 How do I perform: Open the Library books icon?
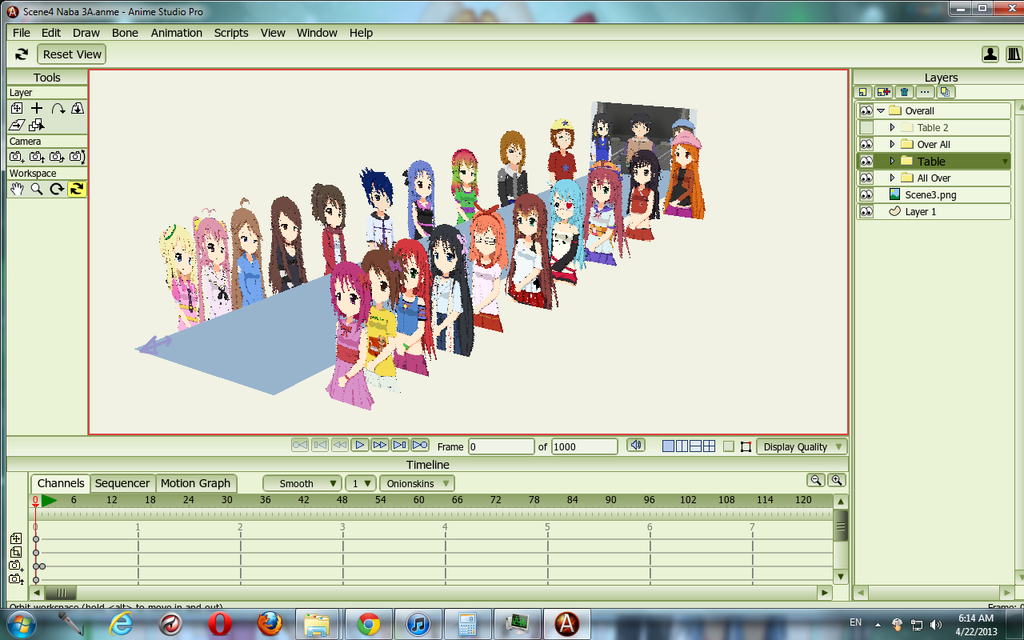pyautogui.click(x=1014, y=54)
